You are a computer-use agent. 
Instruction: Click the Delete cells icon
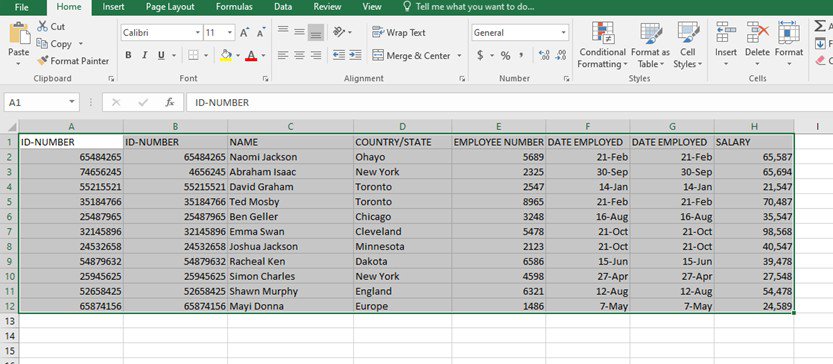(758, 32)
